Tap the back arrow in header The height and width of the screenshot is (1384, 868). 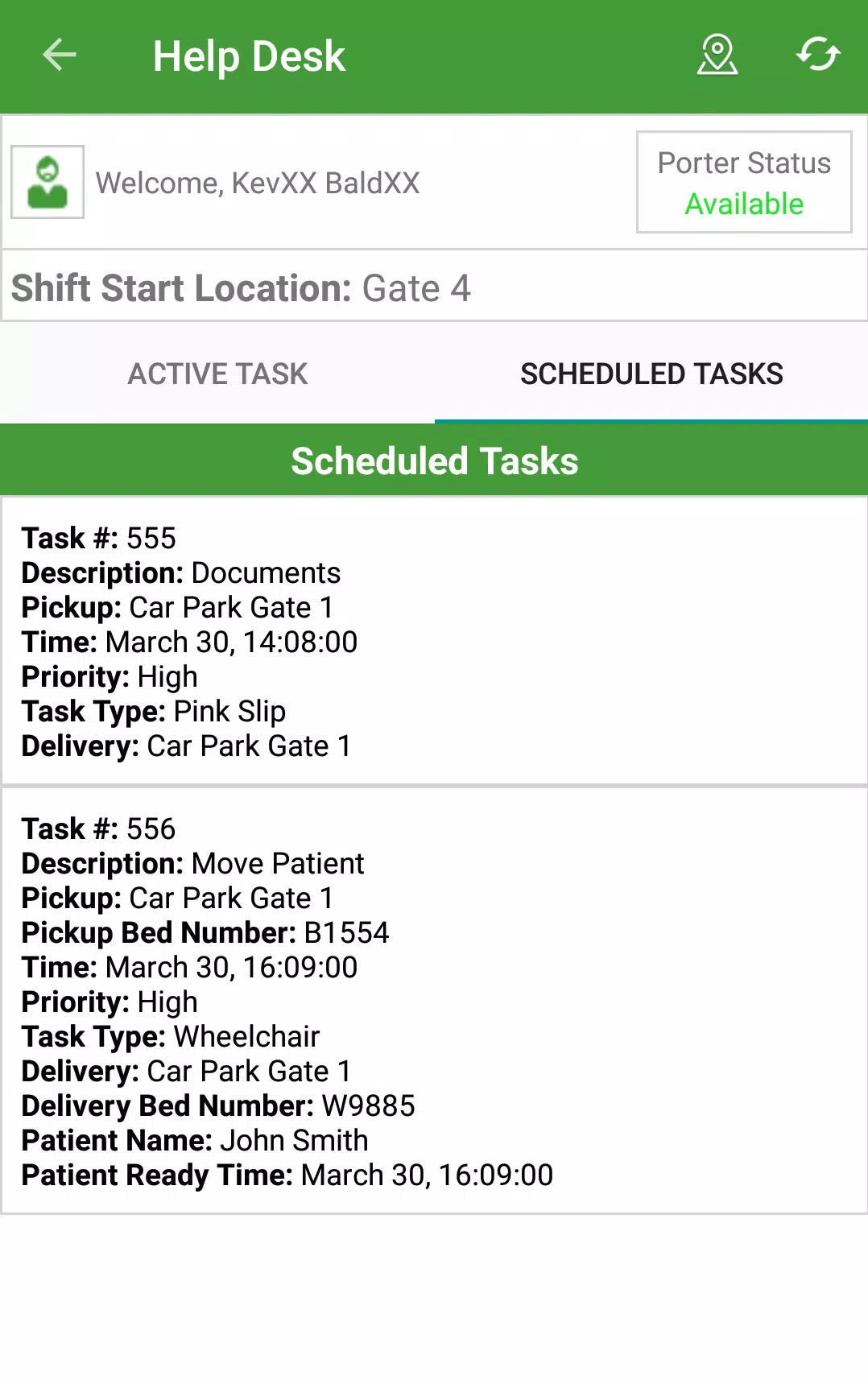point(60,56)
